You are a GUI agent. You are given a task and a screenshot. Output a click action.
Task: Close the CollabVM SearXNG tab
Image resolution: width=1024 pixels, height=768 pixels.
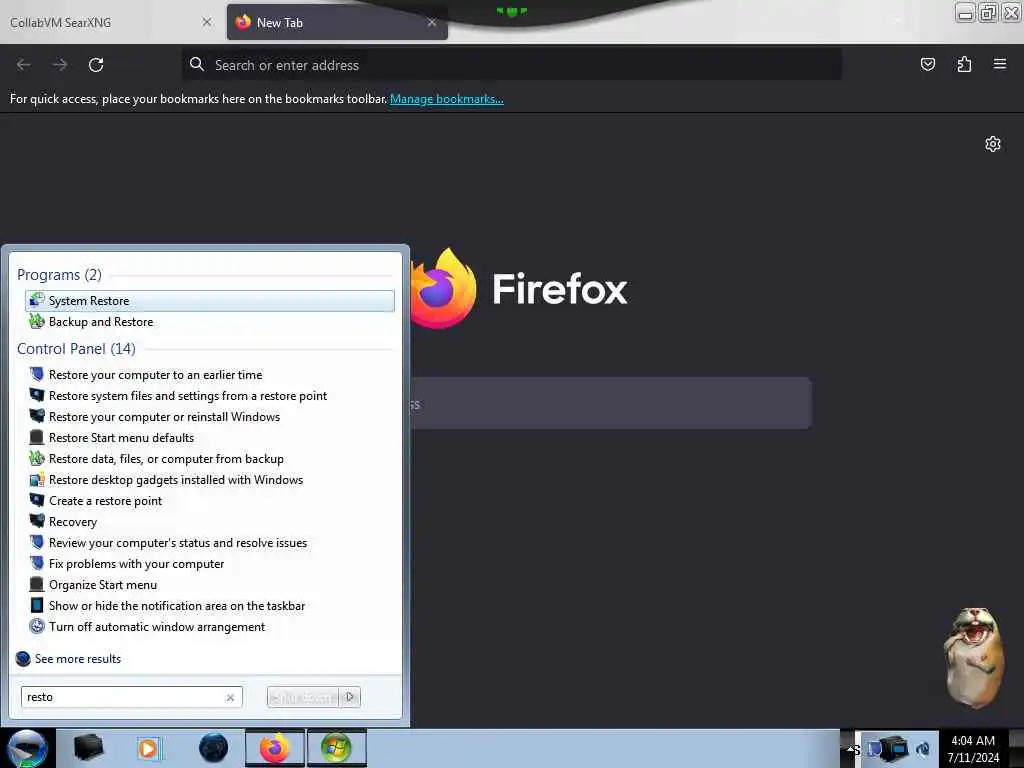[x=207, y=22]
